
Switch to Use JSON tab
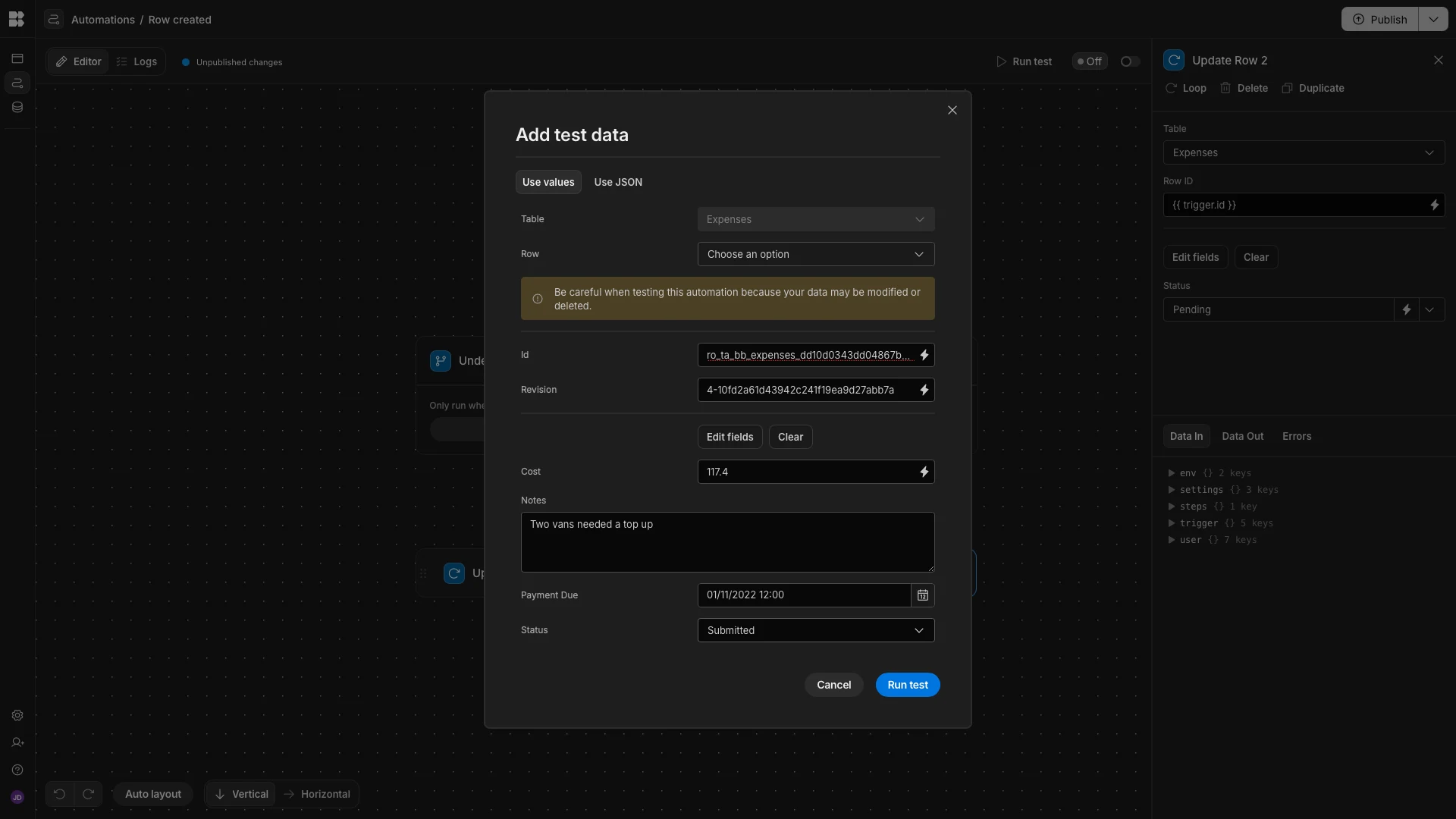tap(618, 182)
